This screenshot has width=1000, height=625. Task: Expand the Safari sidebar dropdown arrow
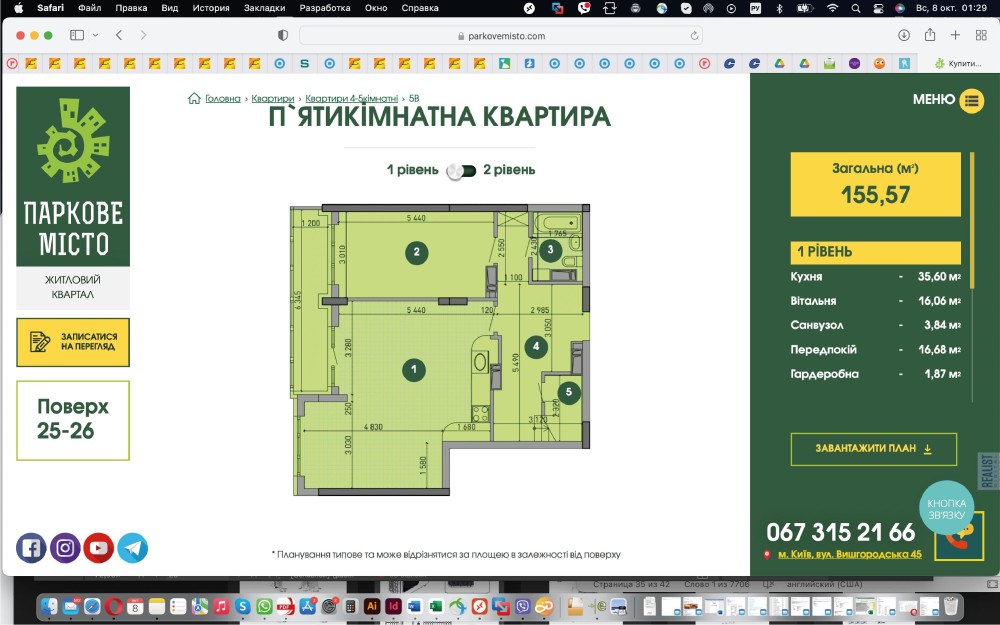click(95, 35)
